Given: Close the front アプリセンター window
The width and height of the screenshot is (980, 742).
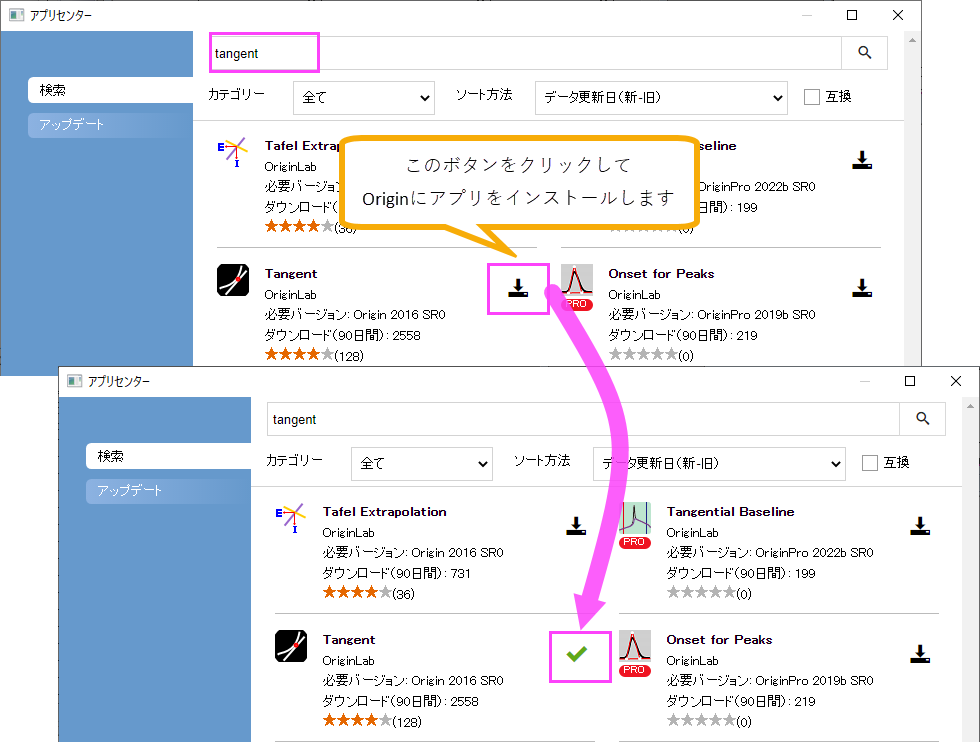Looking at the screenshot, I should 956,381.
